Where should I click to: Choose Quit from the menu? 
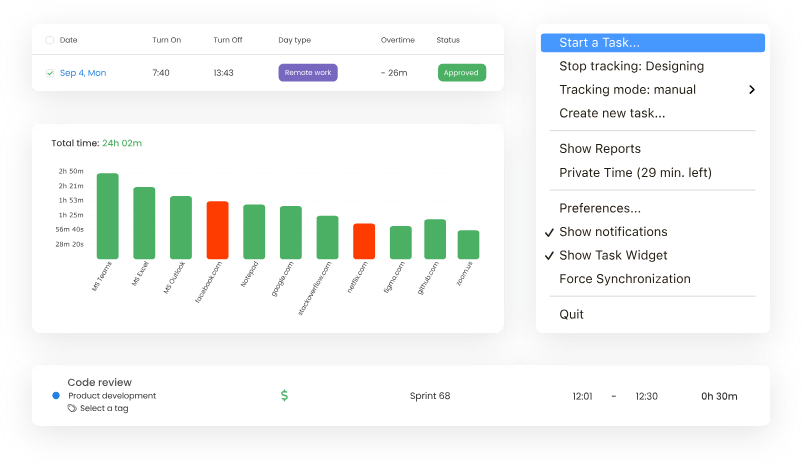[571, 314]
